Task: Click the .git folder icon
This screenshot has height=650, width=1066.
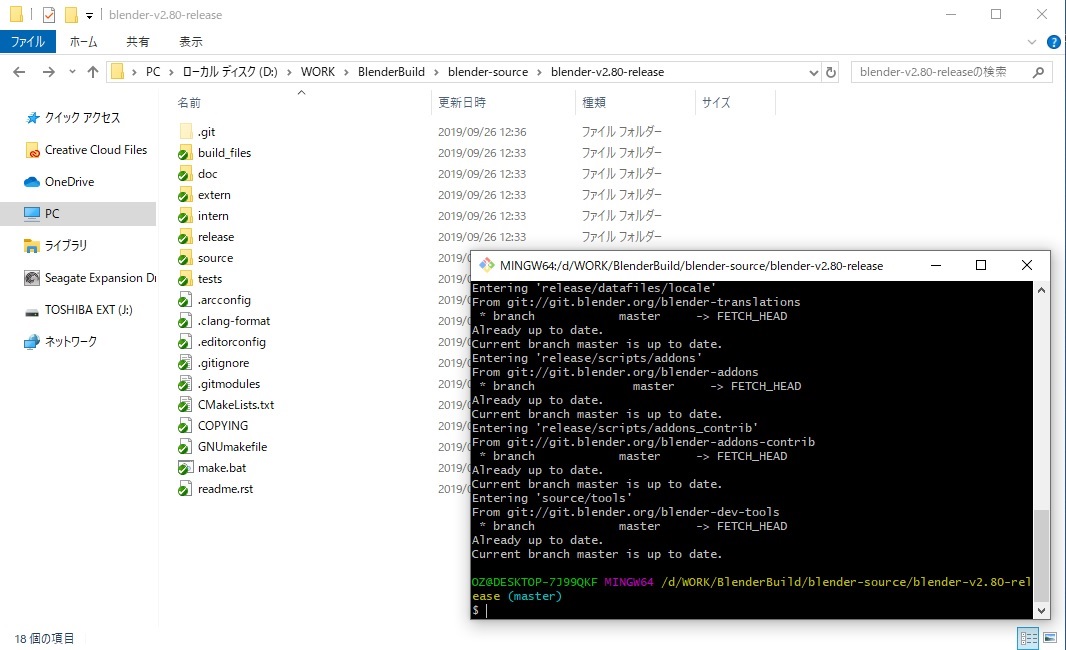Action: click(x=185, y=132)
